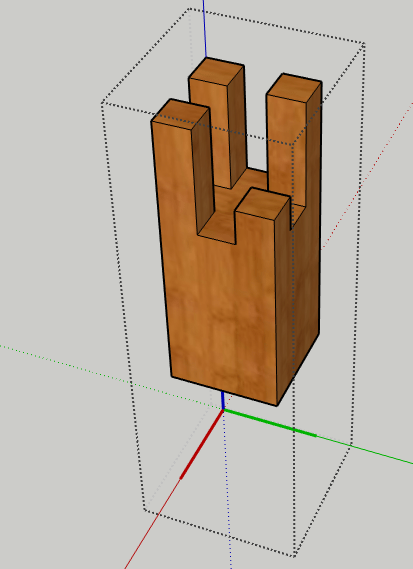Viewport: 413px width, 569px height.
Task: Click the axes origin point
Action: click(x=223, y=410)
